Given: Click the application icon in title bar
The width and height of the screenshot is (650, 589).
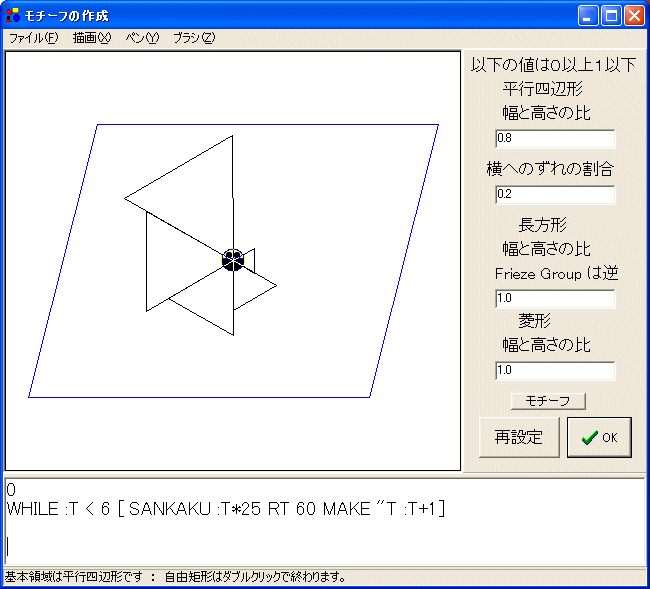Looking at the screenshot, I should click(x=13, y=15).
